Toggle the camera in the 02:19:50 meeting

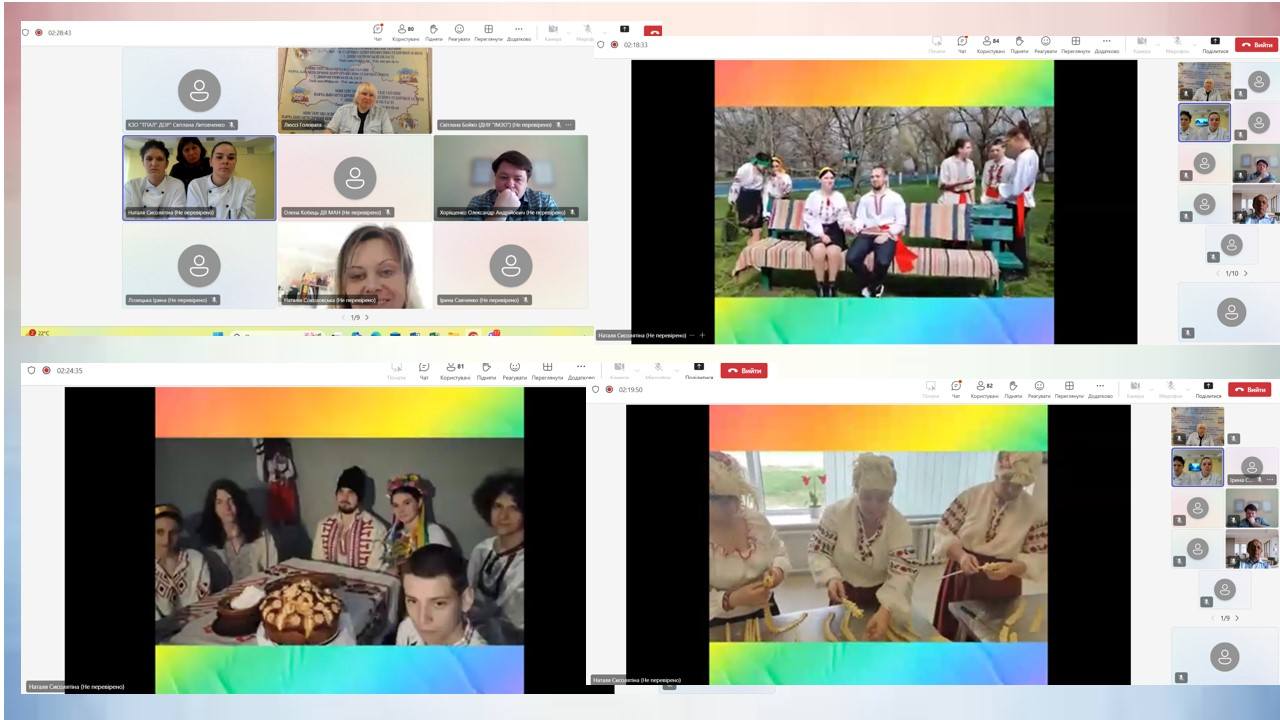pyautogui.click(x=1134, y=388)
